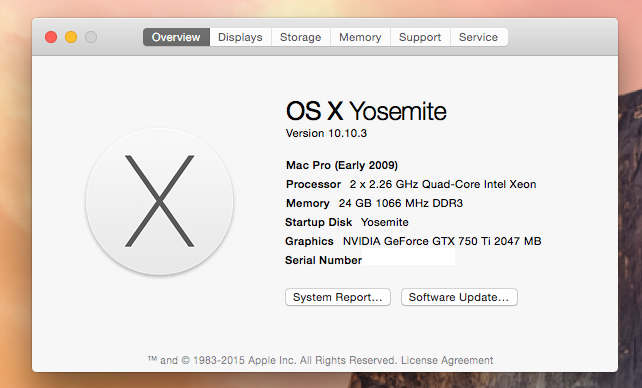The width and height of the screenshot is (642, 388).
Task: Click the Mac Pro (Early 2009) model text
Action: (x=342, y=165)
